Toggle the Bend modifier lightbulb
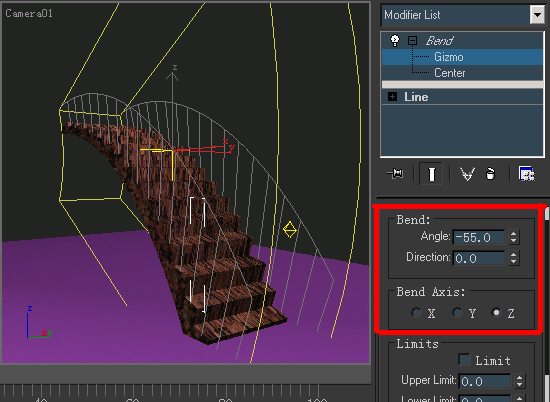550x402 pixels. (395, 41)
